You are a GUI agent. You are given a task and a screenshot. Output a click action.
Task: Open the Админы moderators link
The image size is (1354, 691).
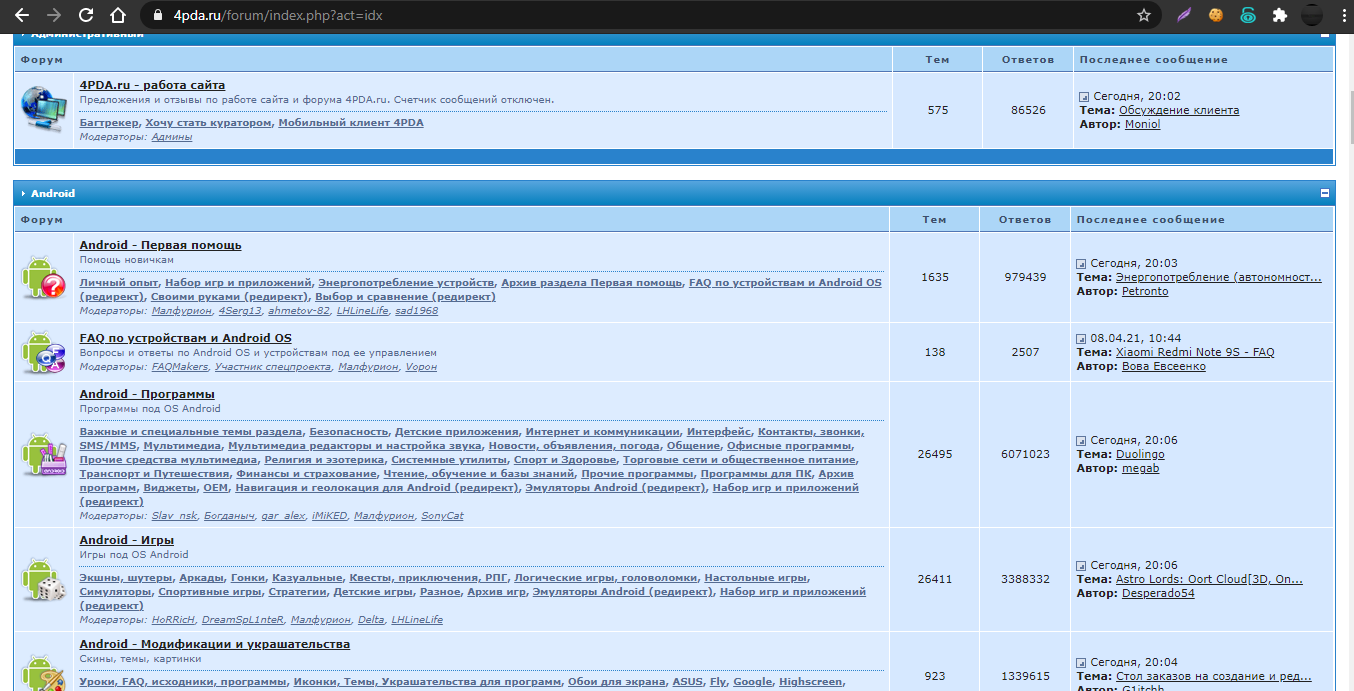click(x=172, y=137)
